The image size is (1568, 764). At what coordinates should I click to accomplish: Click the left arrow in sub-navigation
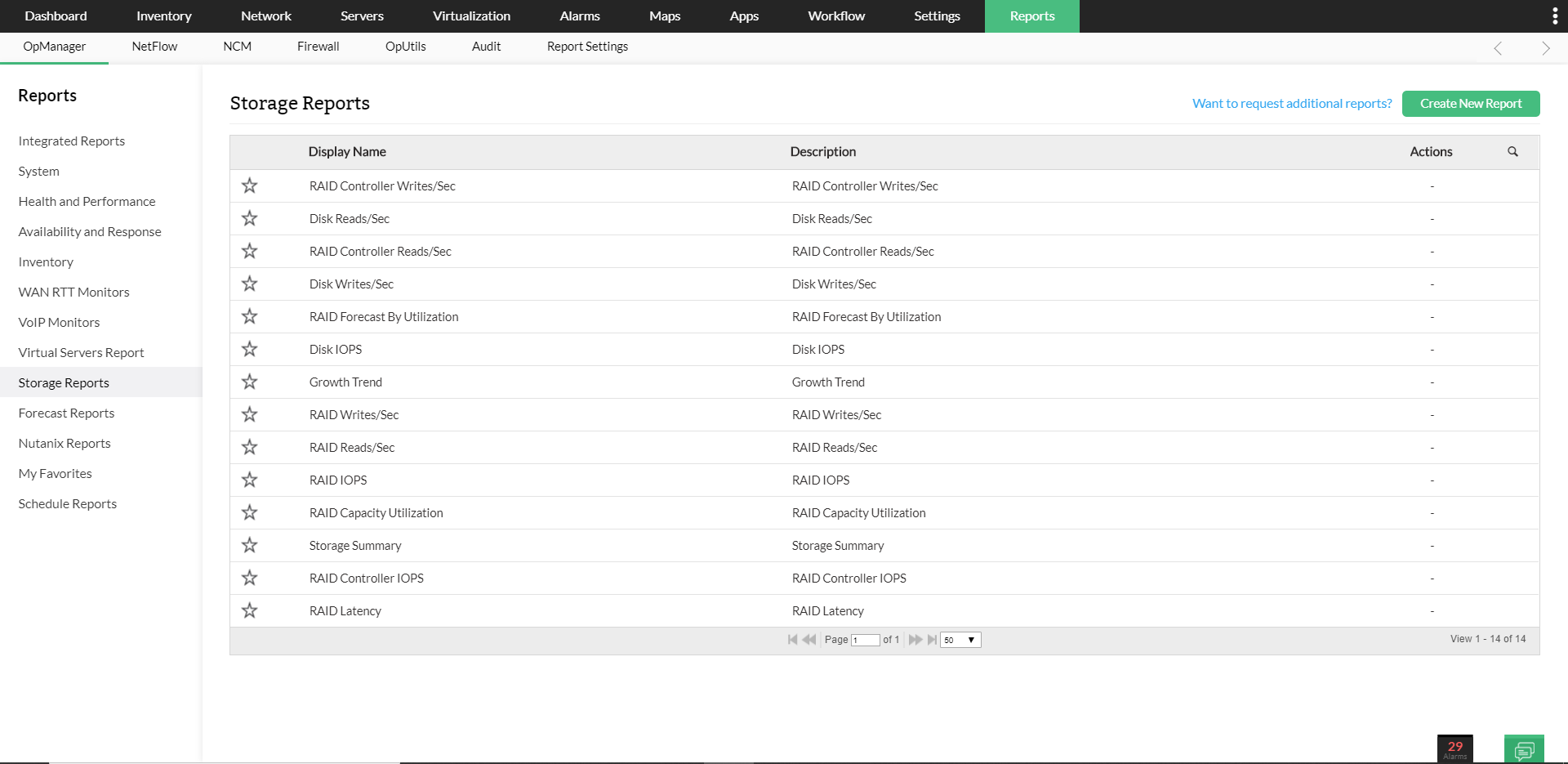pos(1498,48)
